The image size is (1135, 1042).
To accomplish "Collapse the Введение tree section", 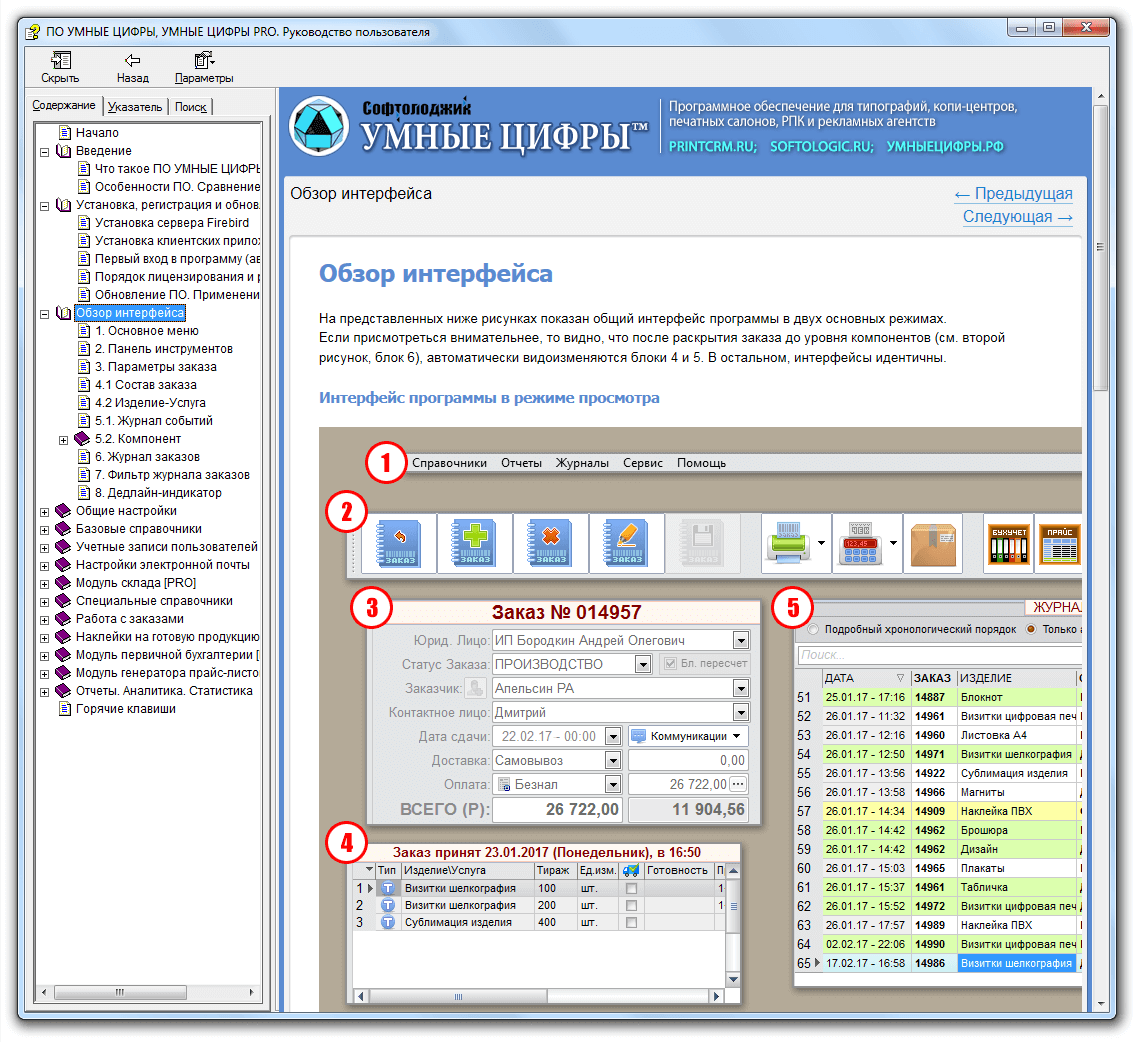I will click(x=45, y=152).
